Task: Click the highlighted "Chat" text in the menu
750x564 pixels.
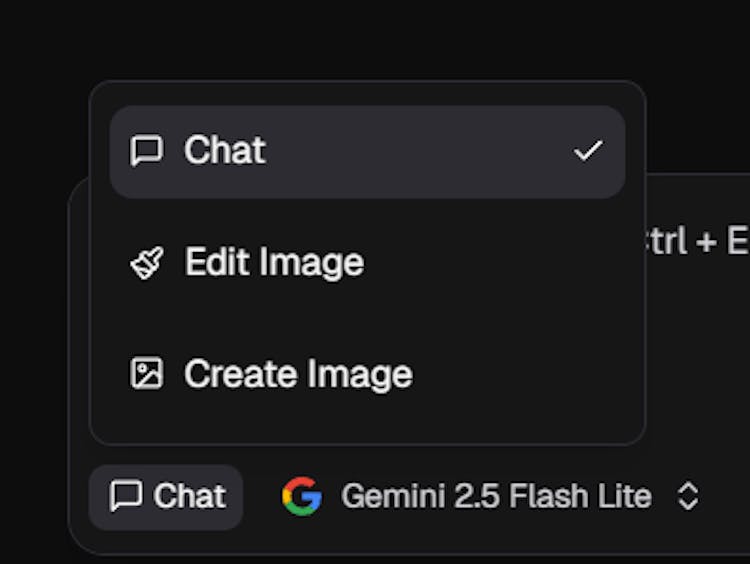Action: click(224, 151)
